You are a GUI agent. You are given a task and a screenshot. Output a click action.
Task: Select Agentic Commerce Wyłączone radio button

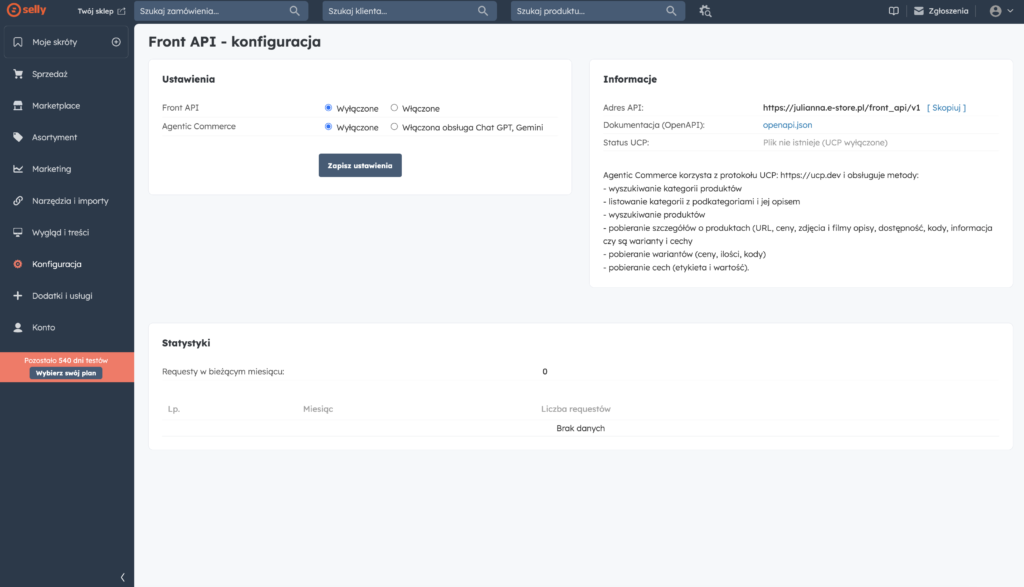click(x=328, y=127)
